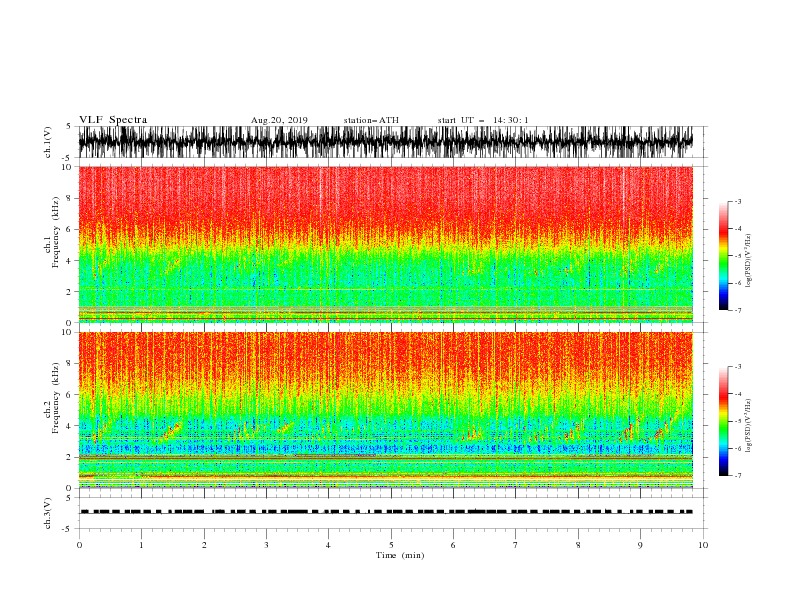Click the "-5" tick on ch.3 voltage axis

pos(68,529)
